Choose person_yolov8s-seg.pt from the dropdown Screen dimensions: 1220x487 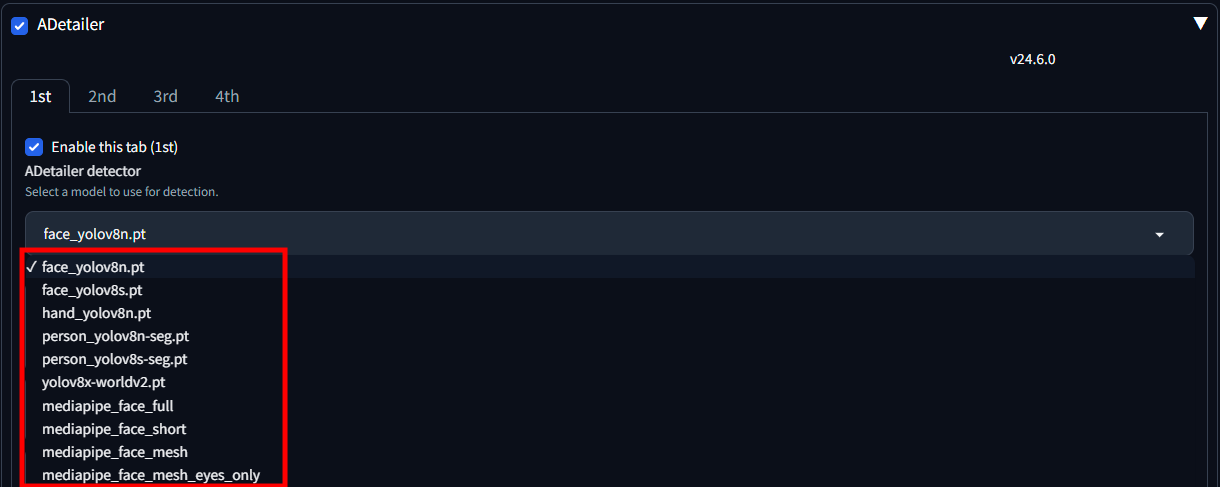(x=114, y=359)
